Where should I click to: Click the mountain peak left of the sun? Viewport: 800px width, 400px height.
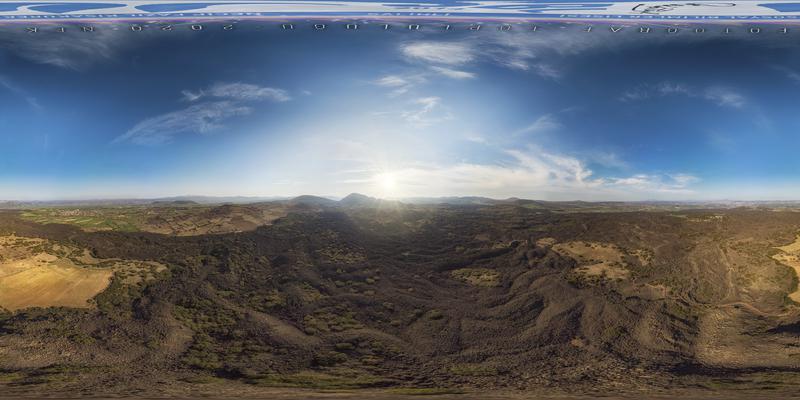[356, 198]
